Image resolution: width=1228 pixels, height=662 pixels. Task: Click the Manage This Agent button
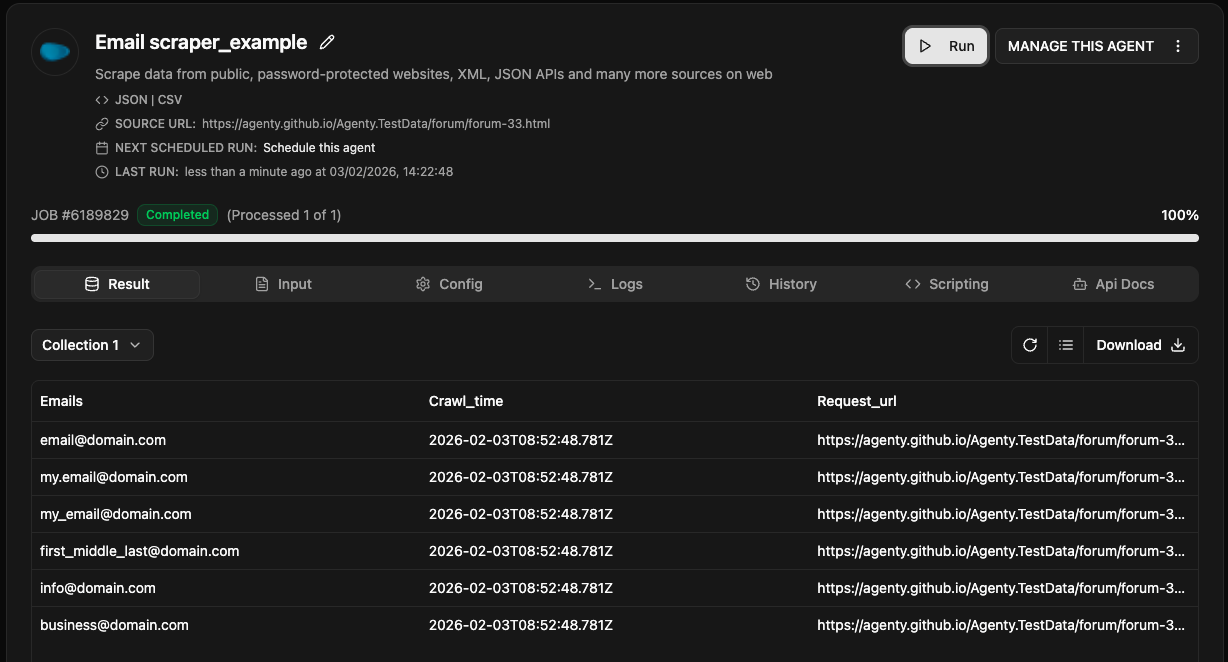[x=1080, y=46]
